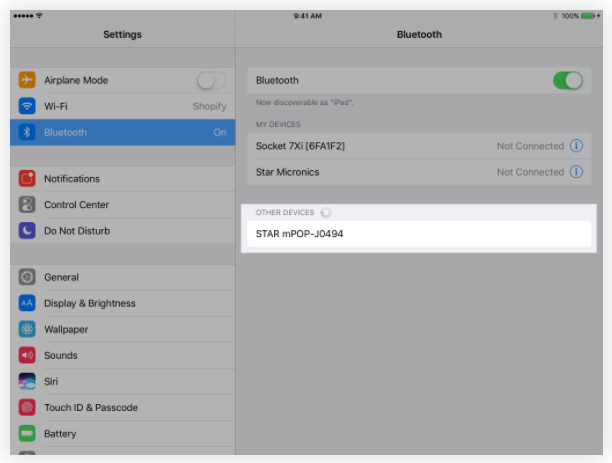The height and width of the screenshot is (463, 612).
Task: Tap the 9:41 AM clock
Action: [308, 16]
